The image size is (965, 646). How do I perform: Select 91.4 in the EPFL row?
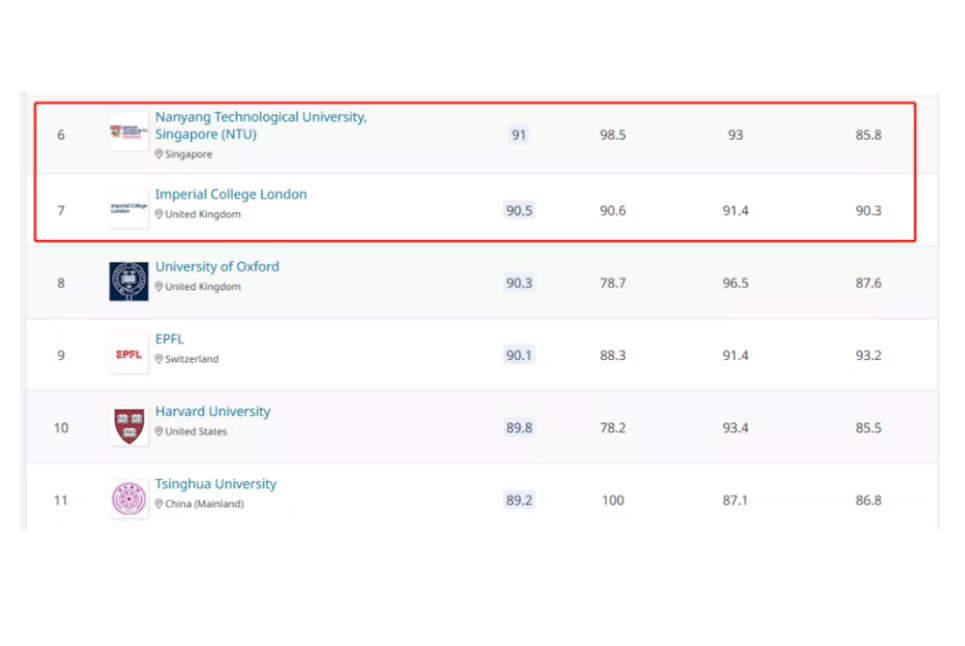(x=735, y=355)
